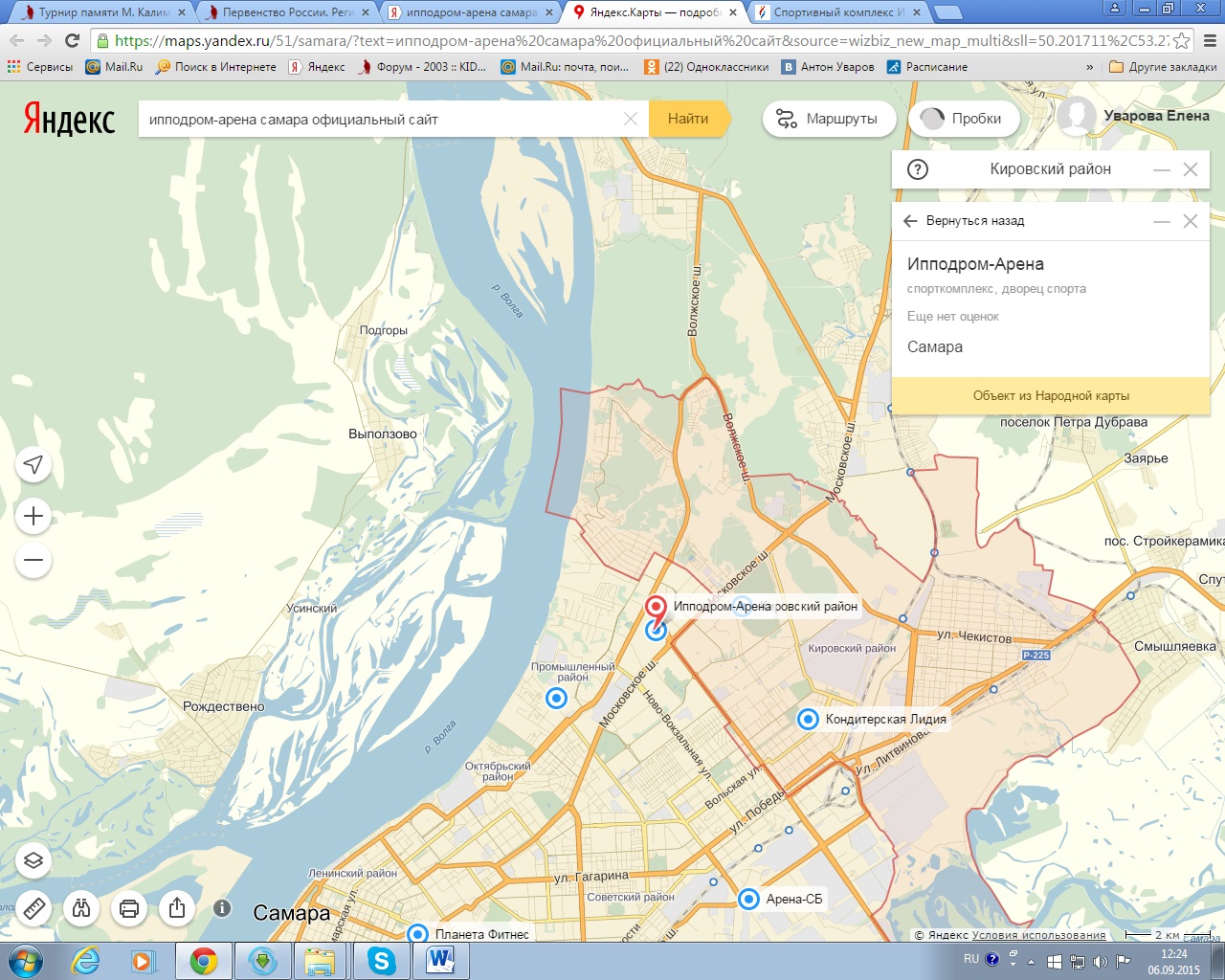Image resolution: width=1225 pixels, height=980 pixels.
Task: Click the map zoom in plus button
Action: click(x=33, y=517)
